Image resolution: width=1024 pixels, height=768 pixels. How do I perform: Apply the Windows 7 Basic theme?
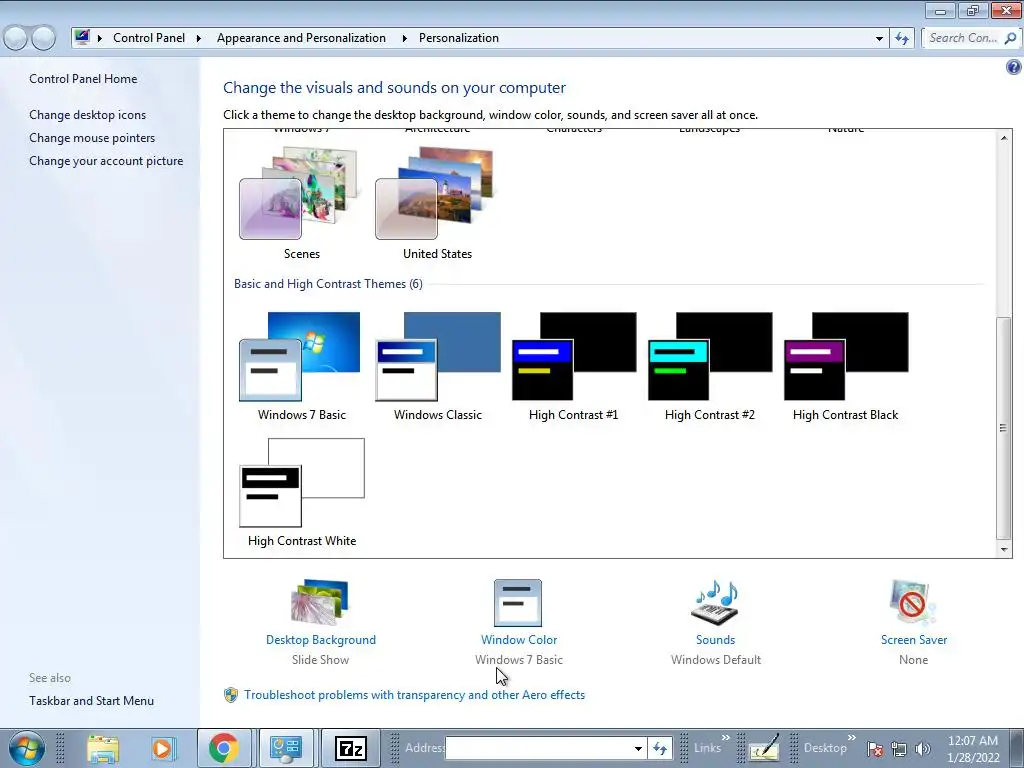(x=301, y=357)
